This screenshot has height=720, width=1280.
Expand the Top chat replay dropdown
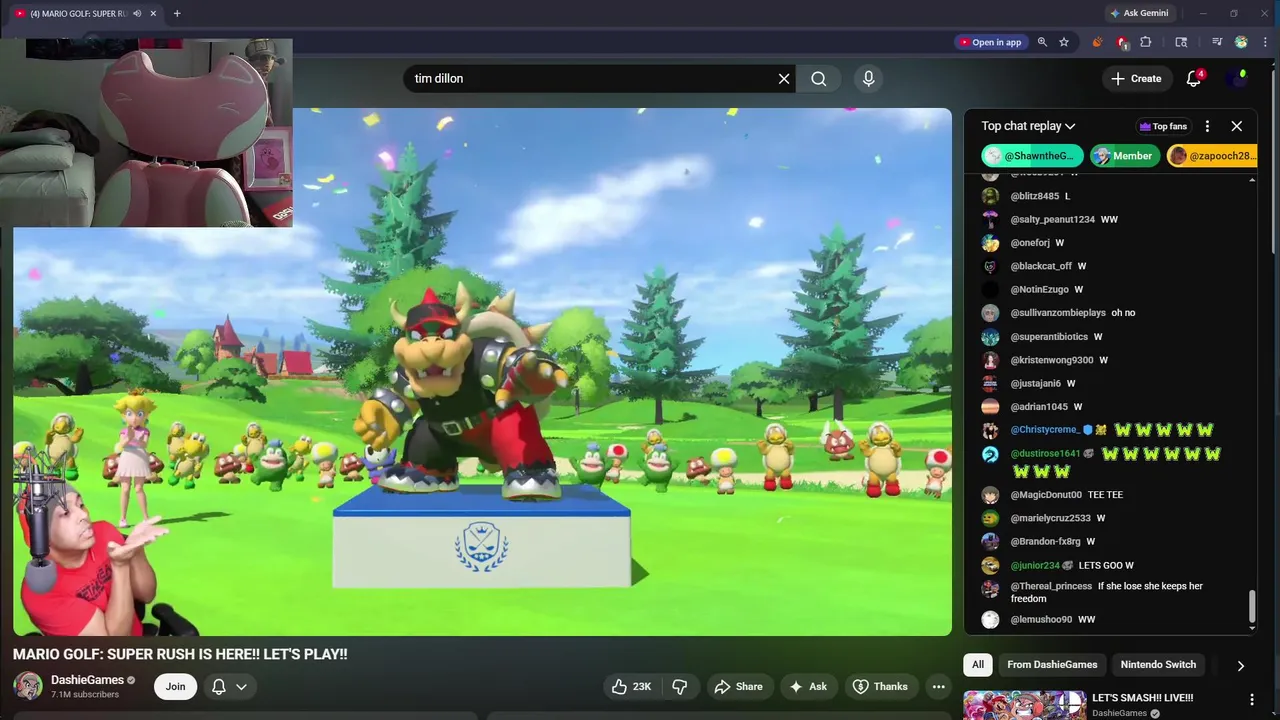[1028, 126]
